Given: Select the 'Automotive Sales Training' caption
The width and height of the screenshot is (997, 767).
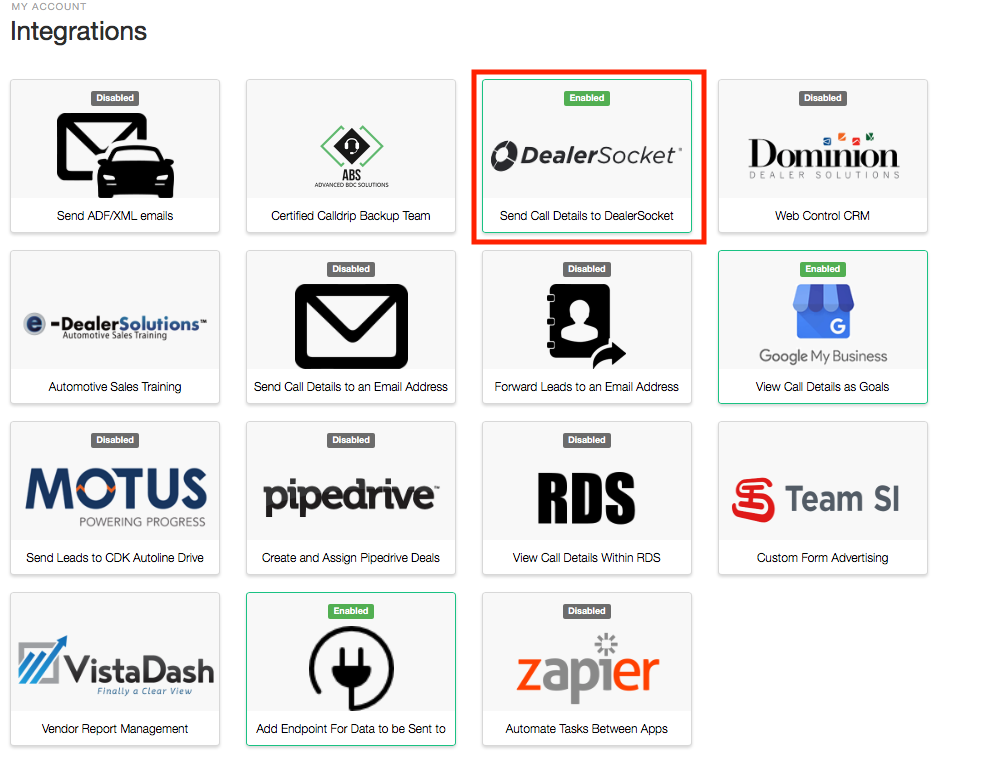Looking at the screenshot, I should 115,387.
